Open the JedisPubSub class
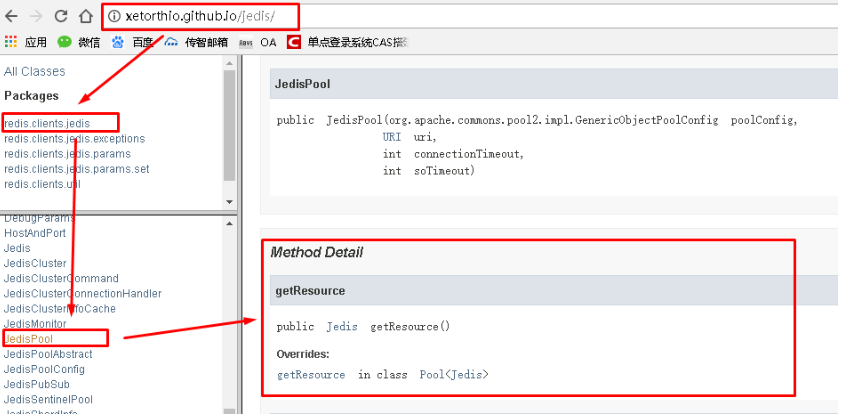 37,384
